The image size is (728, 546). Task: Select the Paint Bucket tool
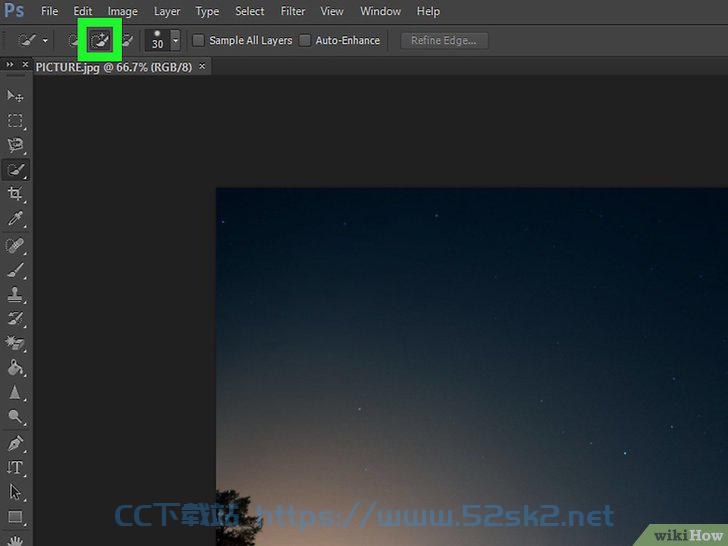point(15,368)
